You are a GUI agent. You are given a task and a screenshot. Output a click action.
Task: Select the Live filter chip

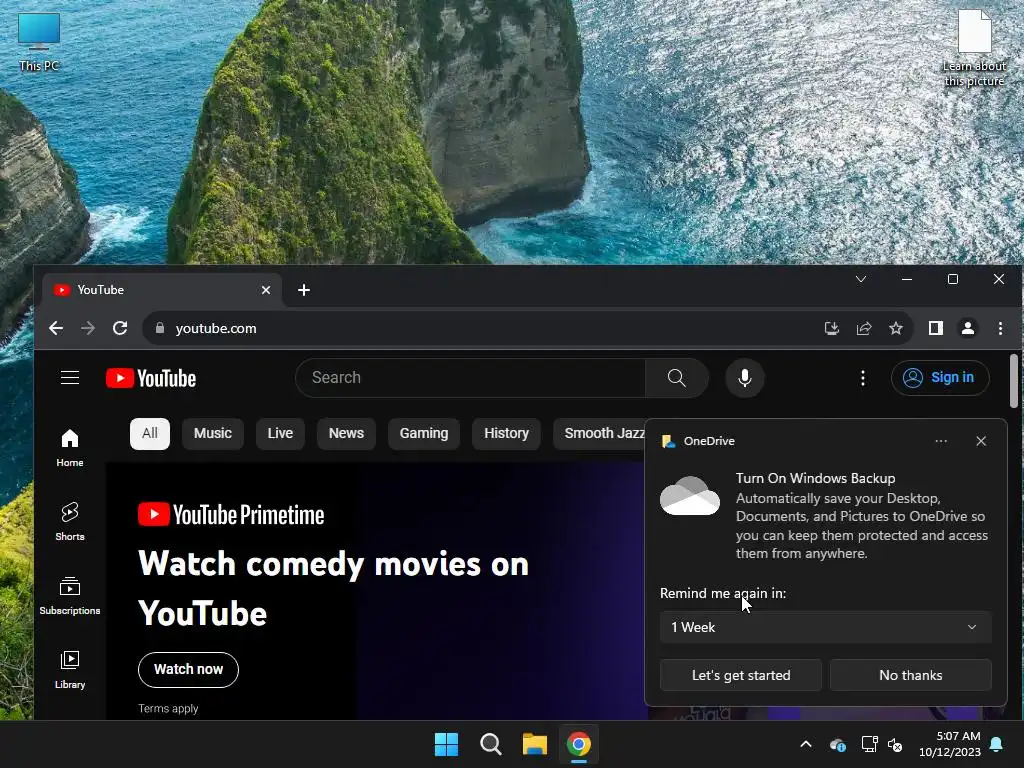[x=280, y=434]
